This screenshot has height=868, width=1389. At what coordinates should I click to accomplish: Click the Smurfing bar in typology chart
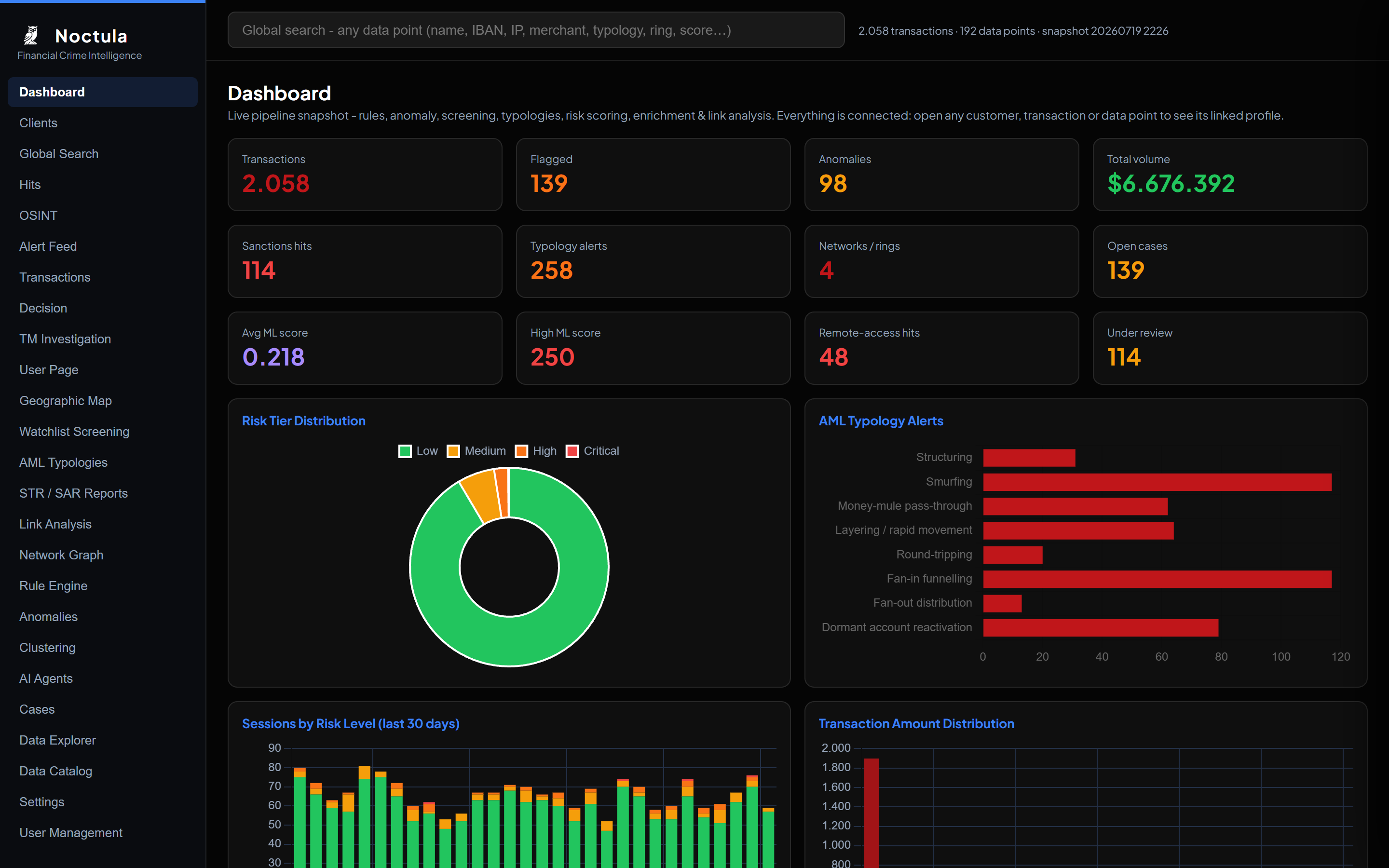[x=1157, y=482]
